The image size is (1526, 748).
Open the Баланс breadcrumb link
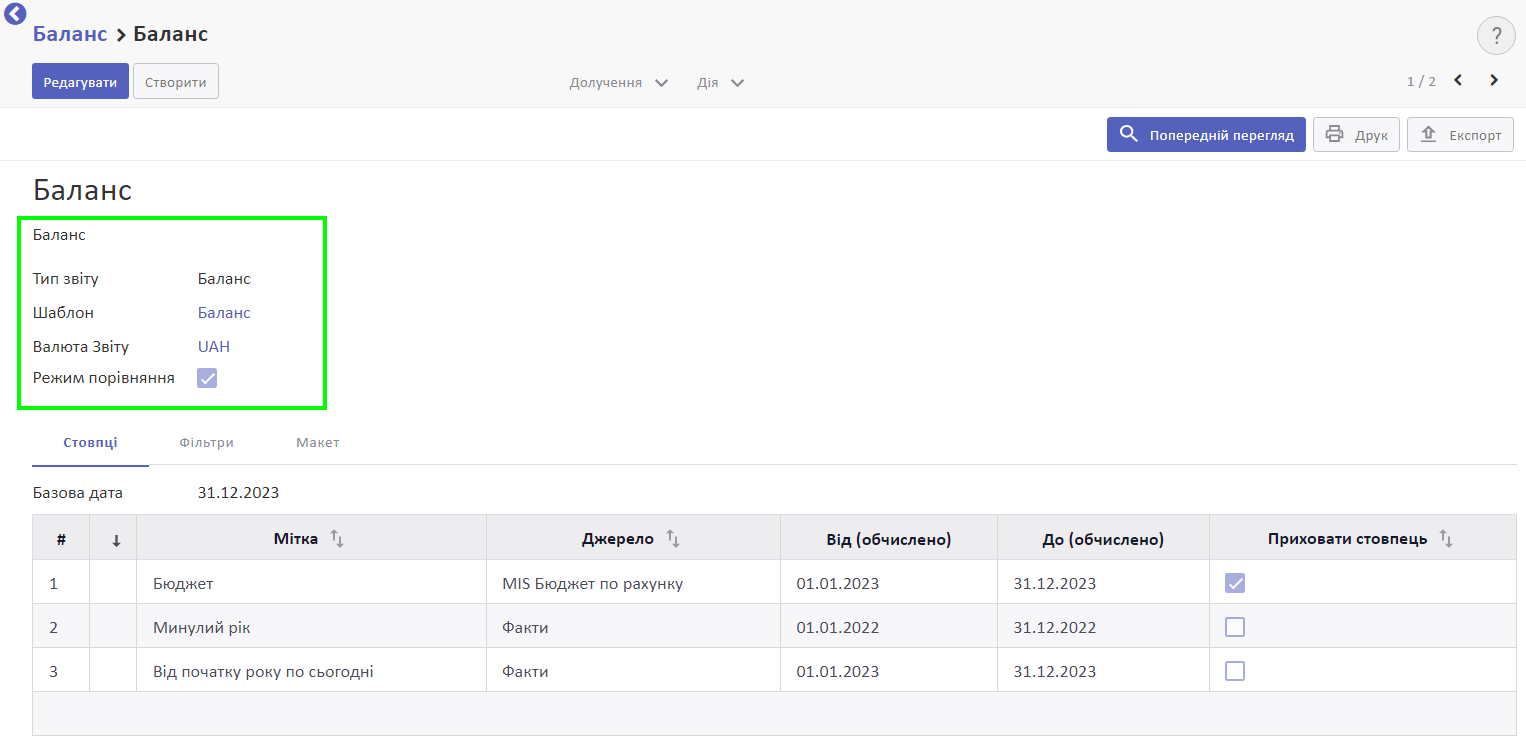(x=70, y=34)
